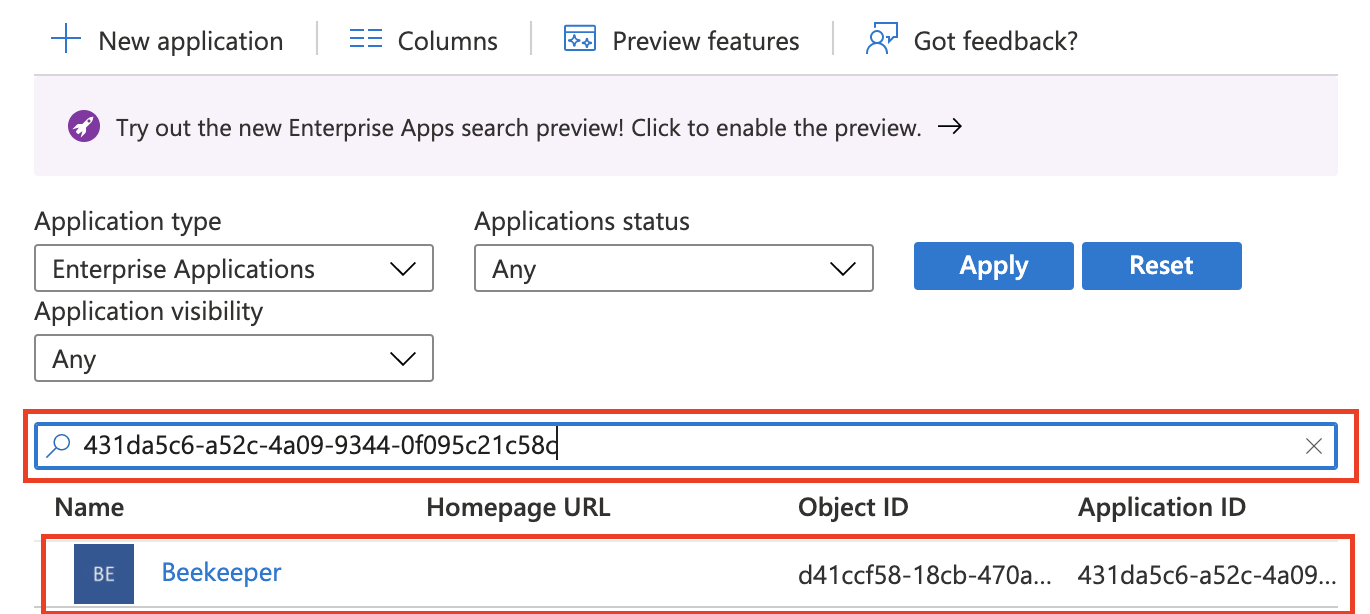The height and width of the screenshot is (614, 1370).
Task: Click the magnifier icon in search box
Action: 60,445
